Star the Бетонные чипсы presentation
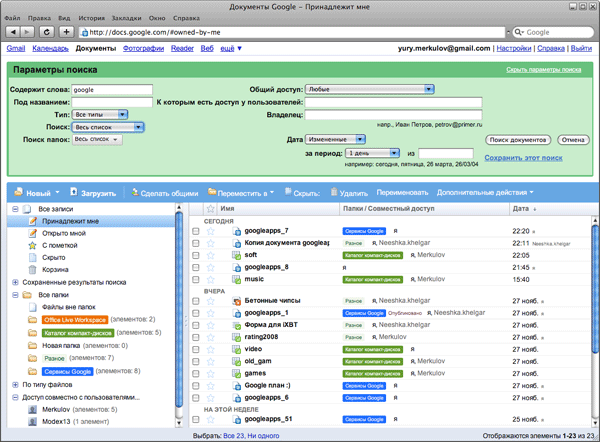The height and width of the screenshot is (442, 600). point(210,301)
